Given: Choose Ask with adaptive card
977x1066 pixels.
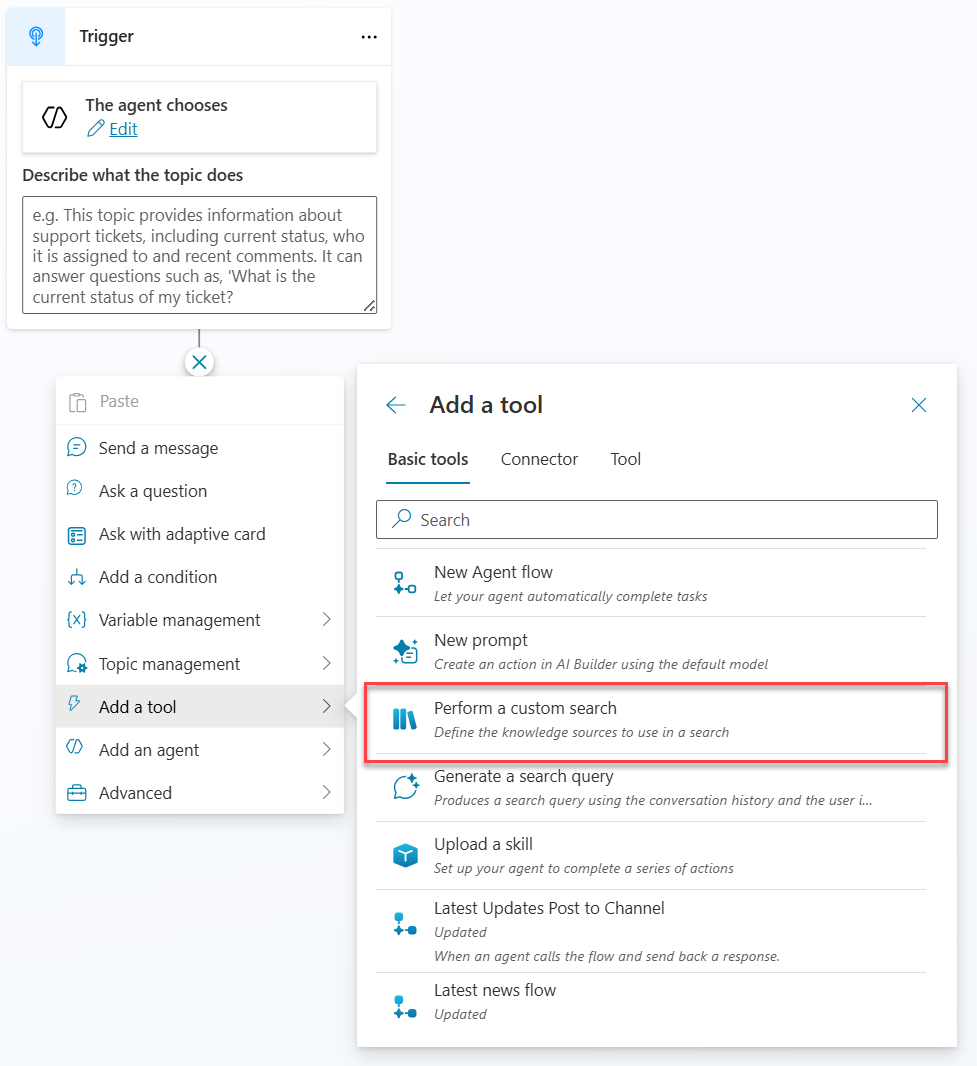Looking at the screenshot, I should (182, 534).
